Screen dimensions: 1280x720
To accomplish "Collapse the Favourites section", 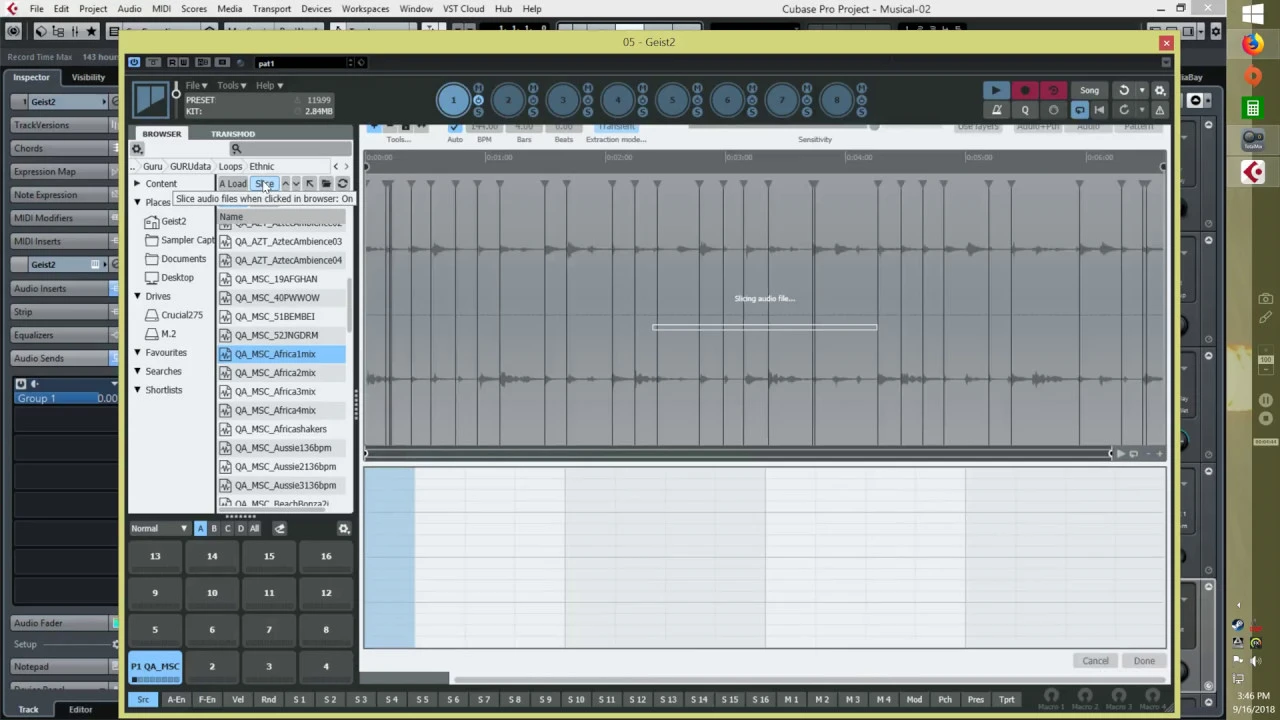I will (x=137, y=352).
